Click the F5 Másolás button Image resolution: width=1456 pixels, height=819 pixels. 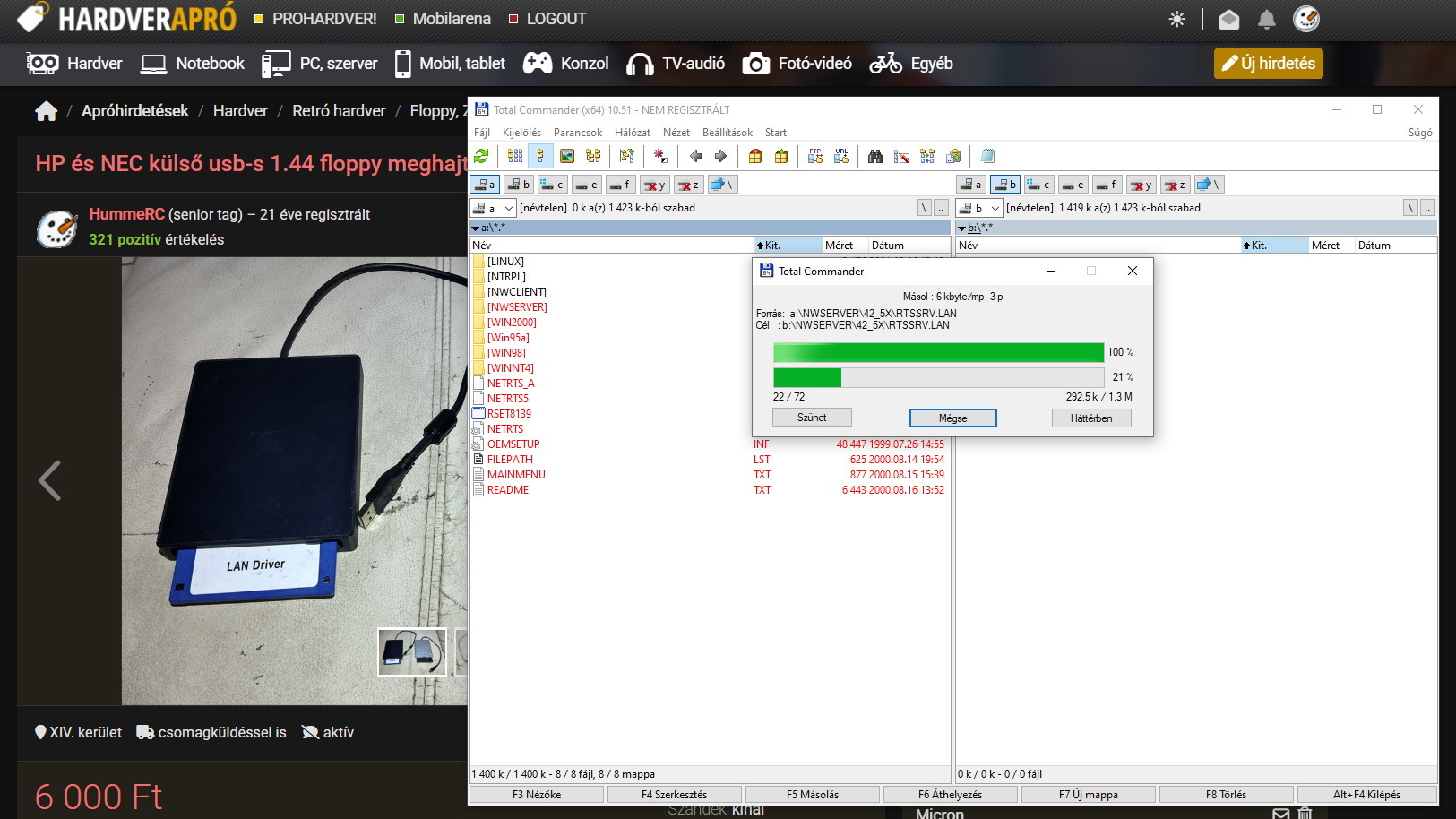click(x=813, y=795)
